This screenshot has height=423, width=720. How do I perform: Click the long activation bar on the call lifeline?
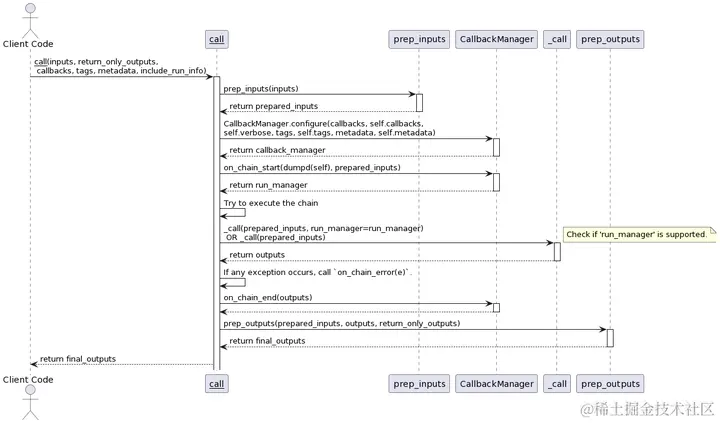click(x=217, y=223)
